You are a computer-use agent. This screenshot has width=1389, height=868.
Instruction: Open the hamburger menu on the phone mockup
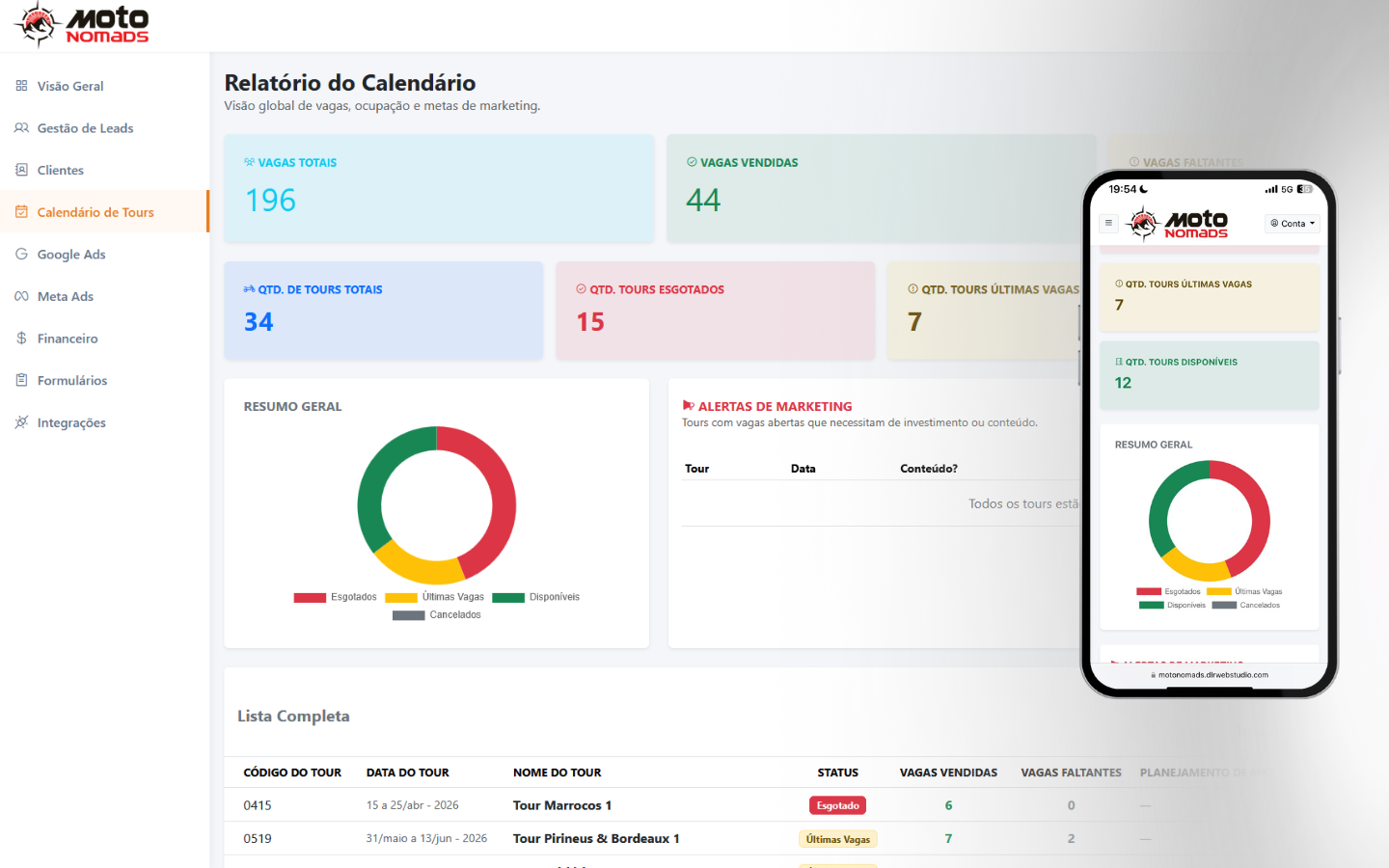pyautogui.click(x=1108, y=223)
